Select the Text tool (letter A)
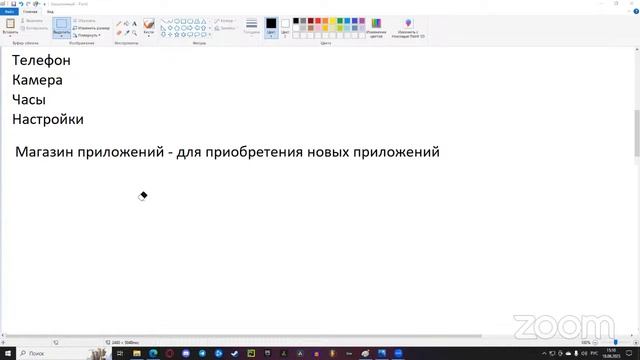Image resolution: width=640 pixels, height=360 pixels. coord(134,24)
